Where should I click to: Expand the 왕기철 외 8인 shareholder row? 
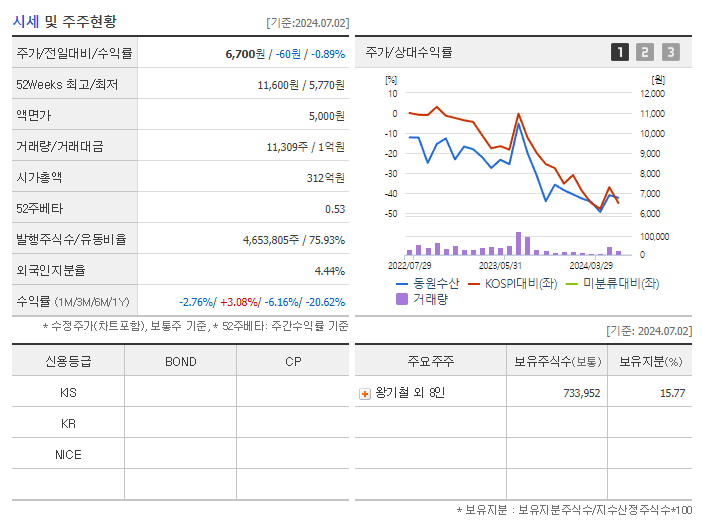(x=365, y=394)
